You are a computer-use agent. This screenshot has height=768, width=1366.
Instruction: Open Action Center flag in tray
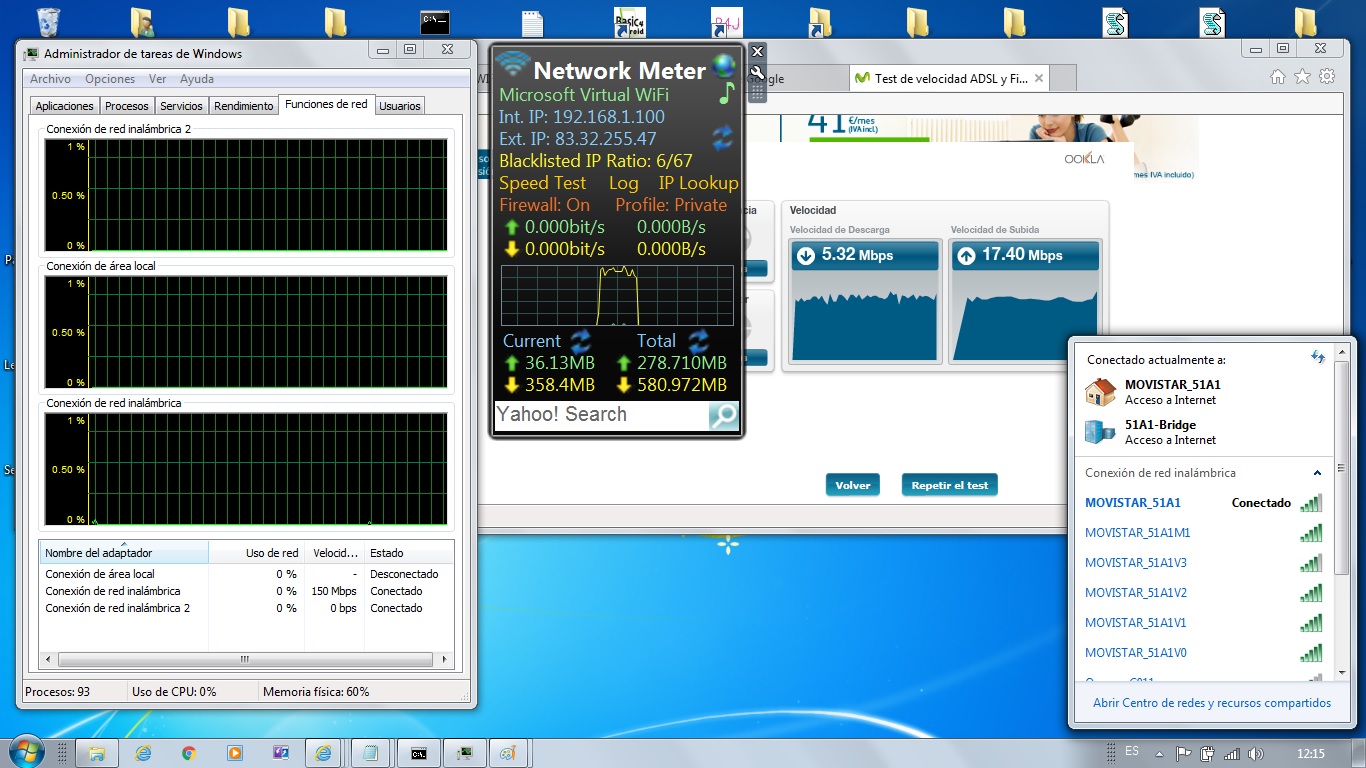coord(1183,754)
